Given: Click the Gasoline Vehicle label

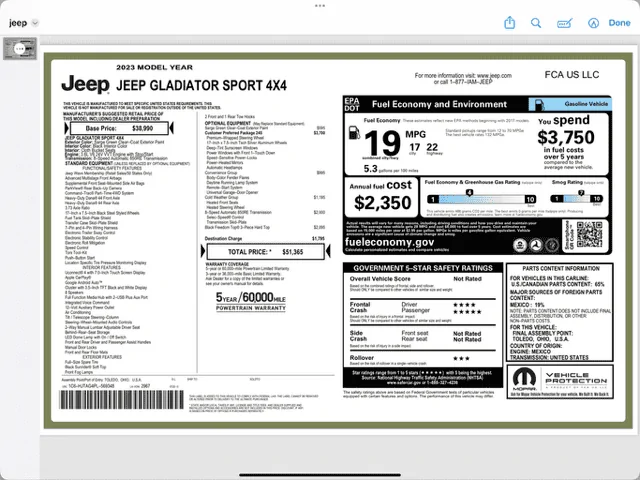Looking at the screenshot, I should (x=586, y=104).
